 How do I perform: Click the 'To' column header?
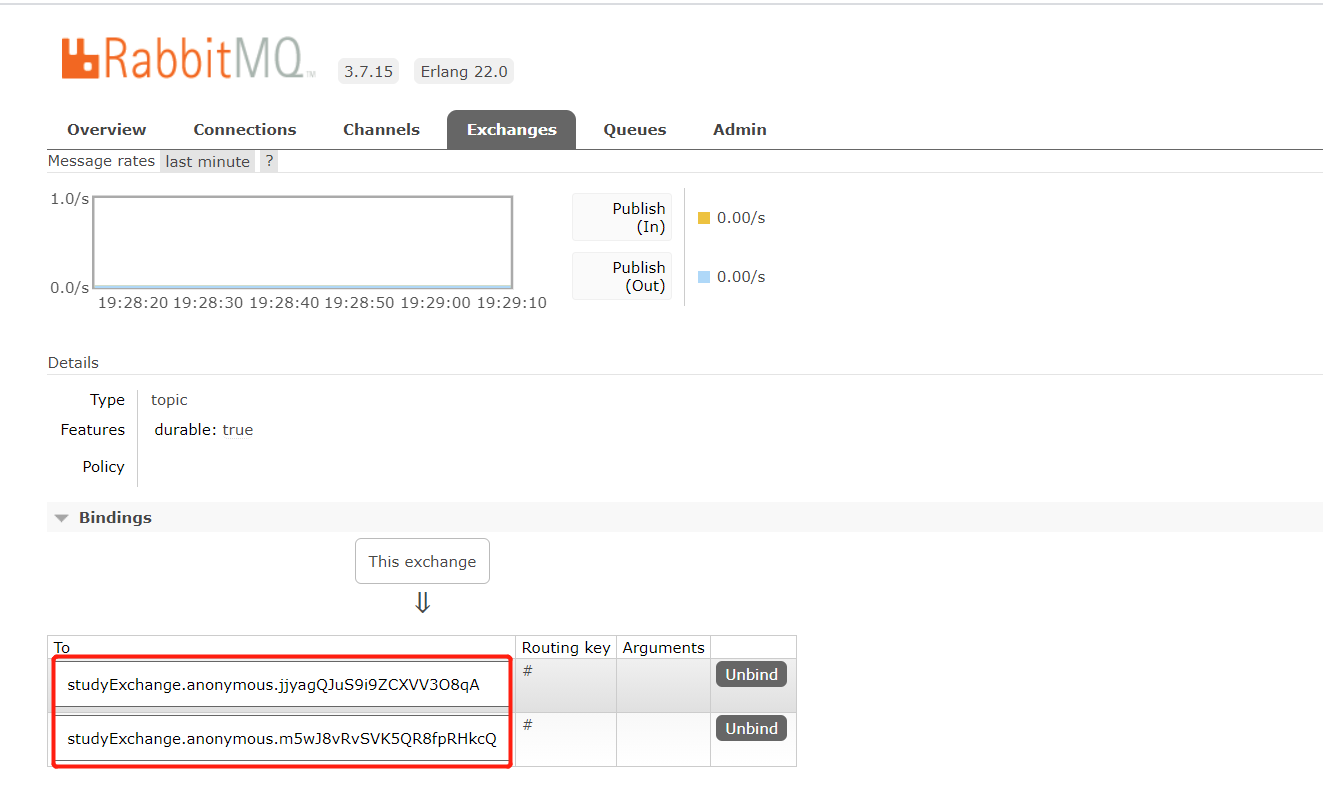(x=62, y=648)
